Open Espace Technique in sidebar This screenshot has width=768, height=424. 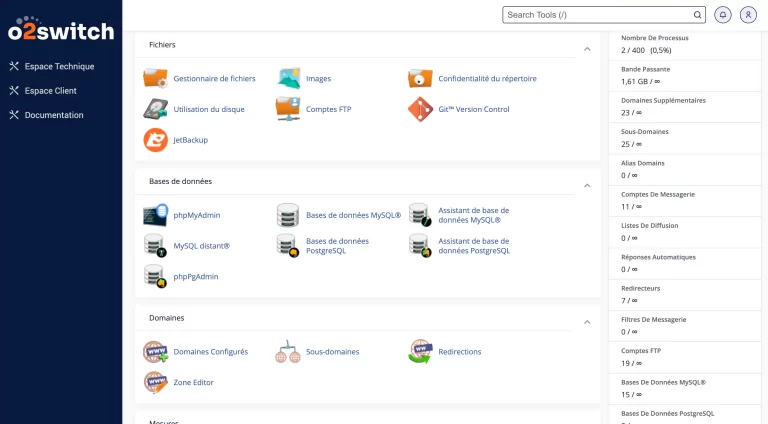click(52, 66)
